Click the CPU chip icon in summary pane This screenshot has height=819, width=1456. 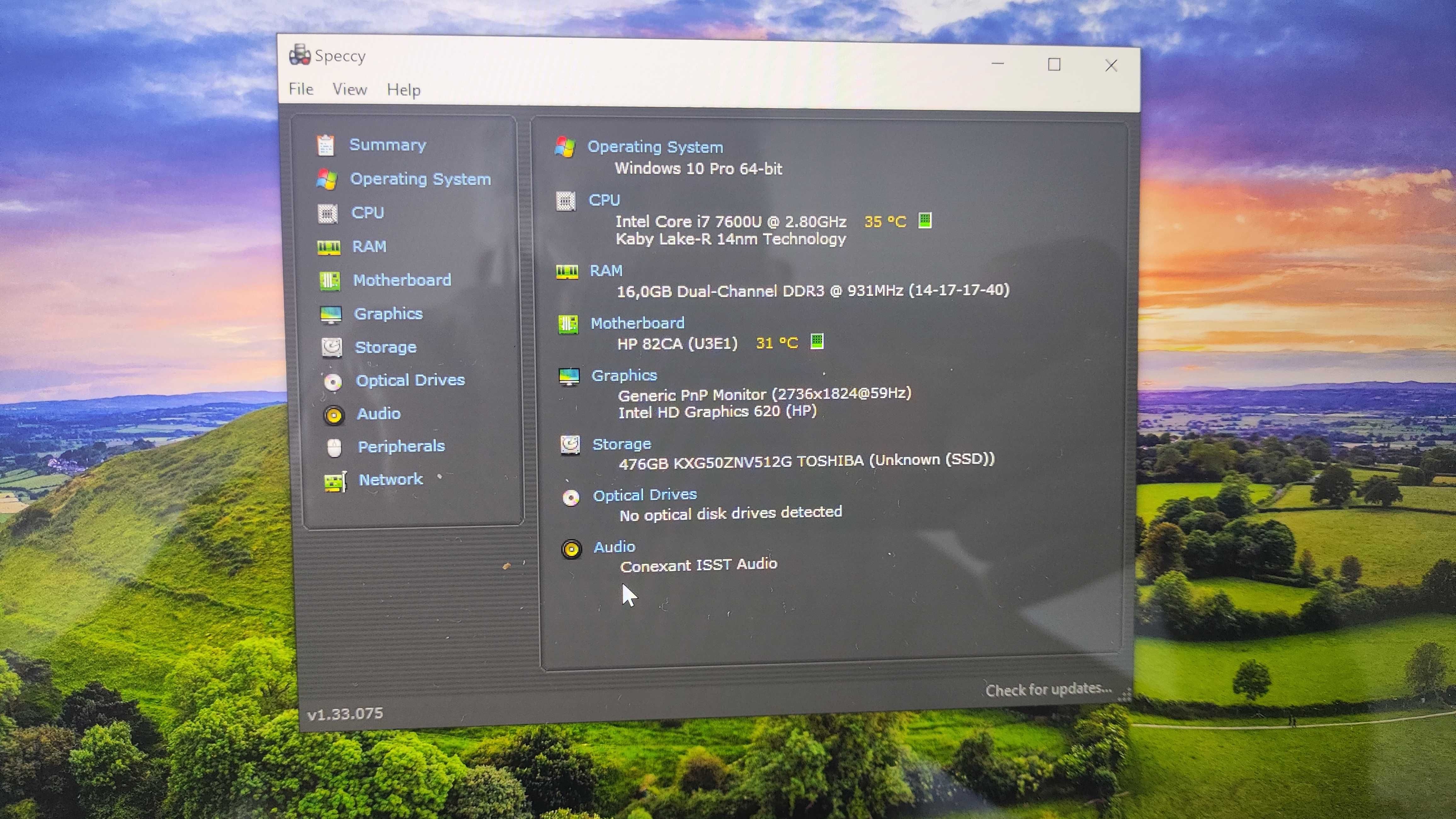(565, 201)
